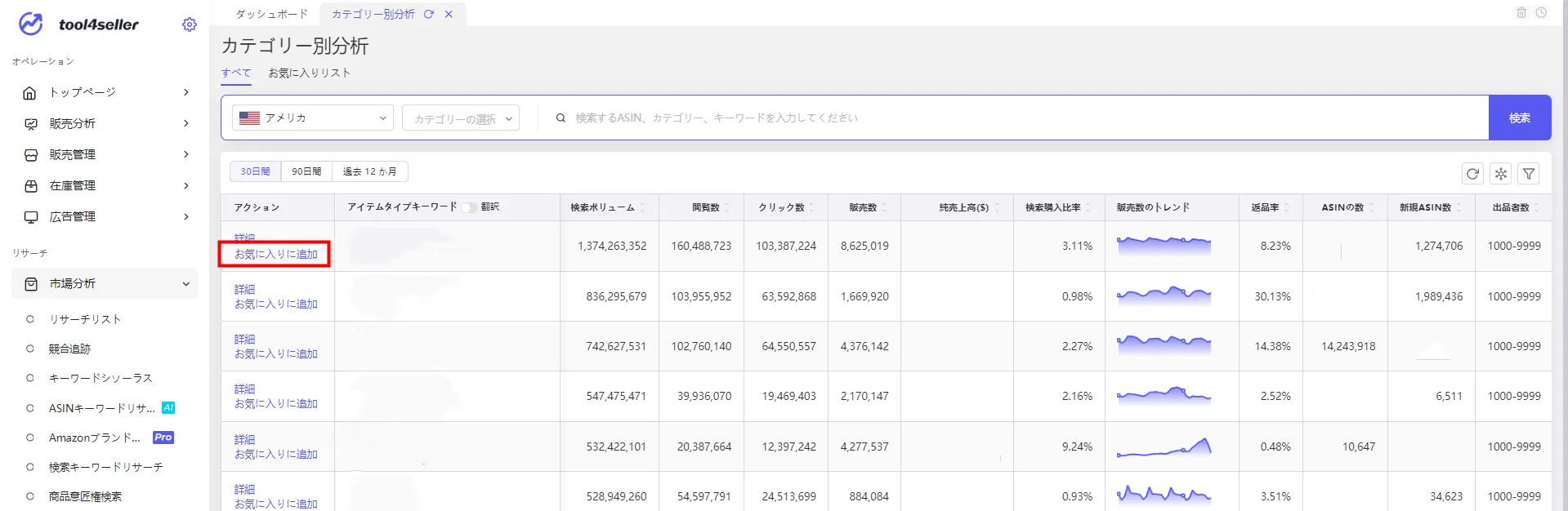This screenshot has width=1568, height=511.
Task: Click the 市場分析 shopping bag icon
Action: coord(30,283)
